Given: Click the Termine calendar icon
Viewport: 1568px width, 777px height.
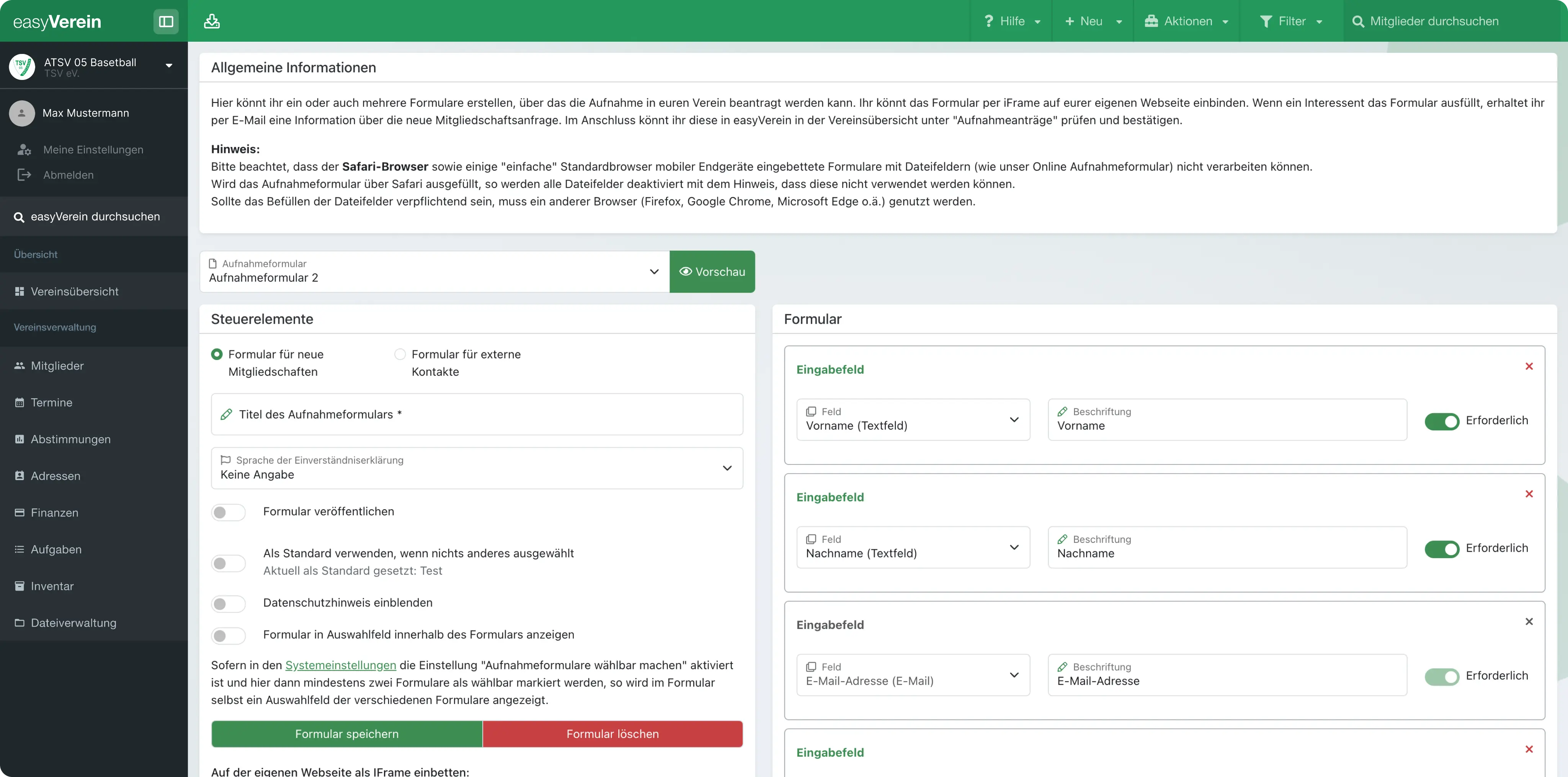Looking at the screenshot, I should 20,403.
